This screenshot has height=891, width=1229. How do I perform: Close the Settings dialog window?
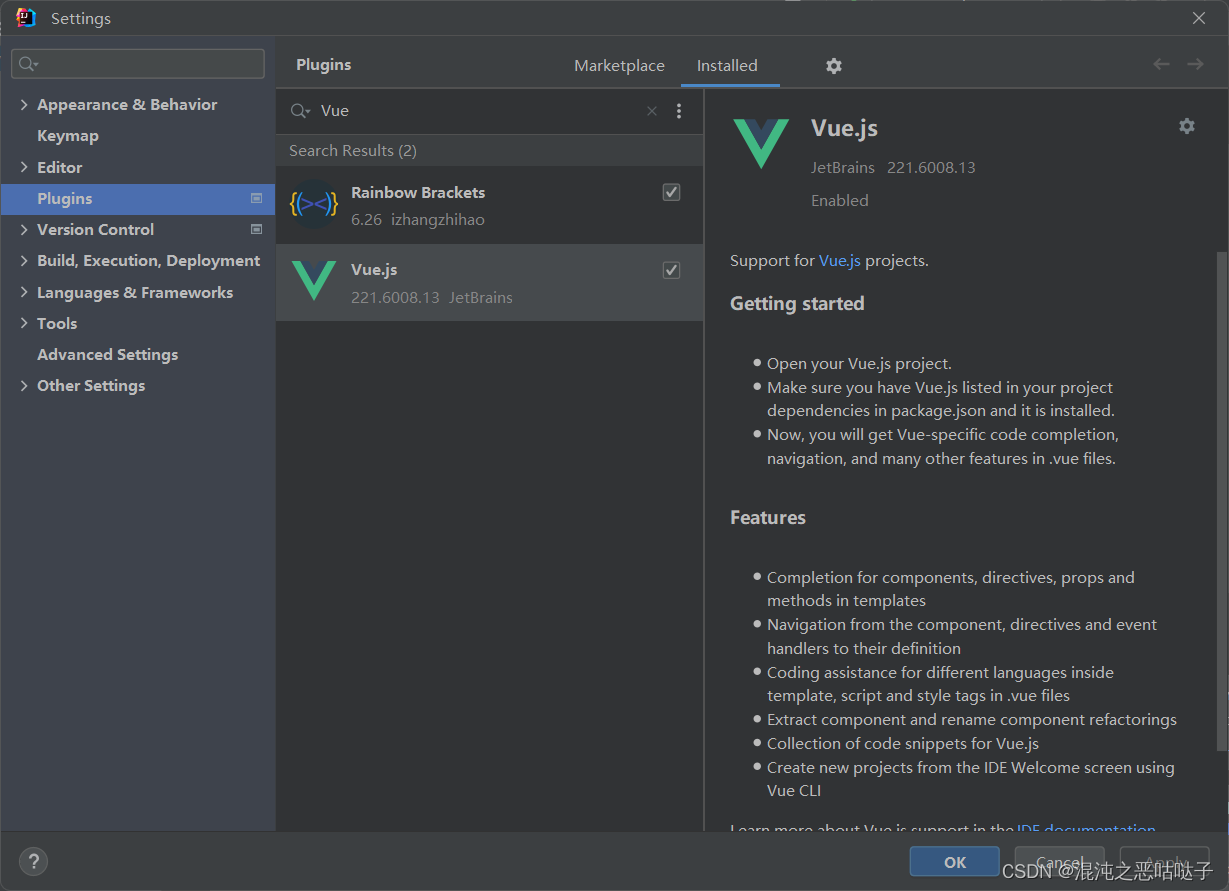click(1199, 18)
